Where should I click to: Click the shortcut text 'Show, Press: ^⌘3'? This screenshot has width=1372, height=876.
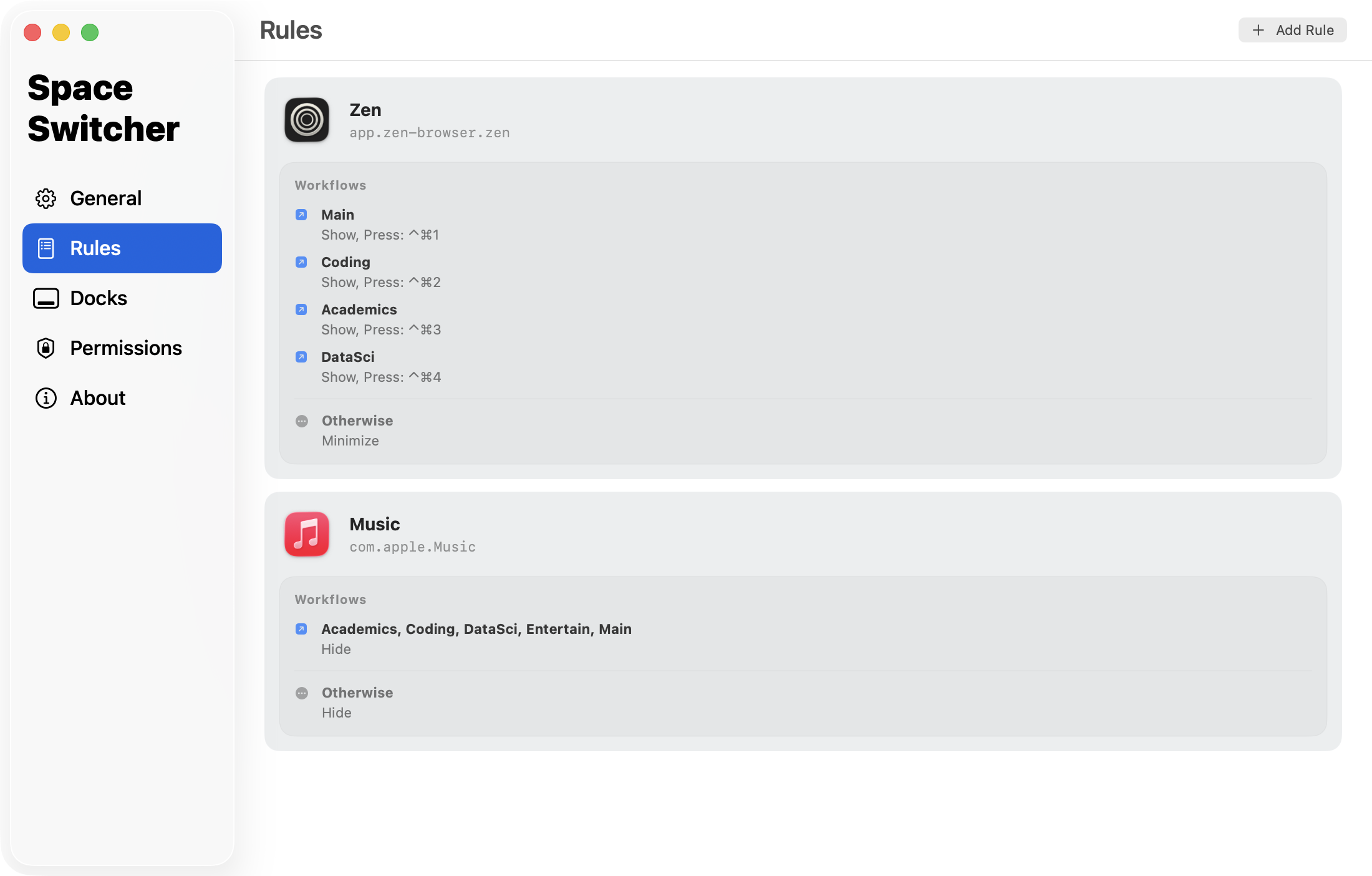point(381,329)
